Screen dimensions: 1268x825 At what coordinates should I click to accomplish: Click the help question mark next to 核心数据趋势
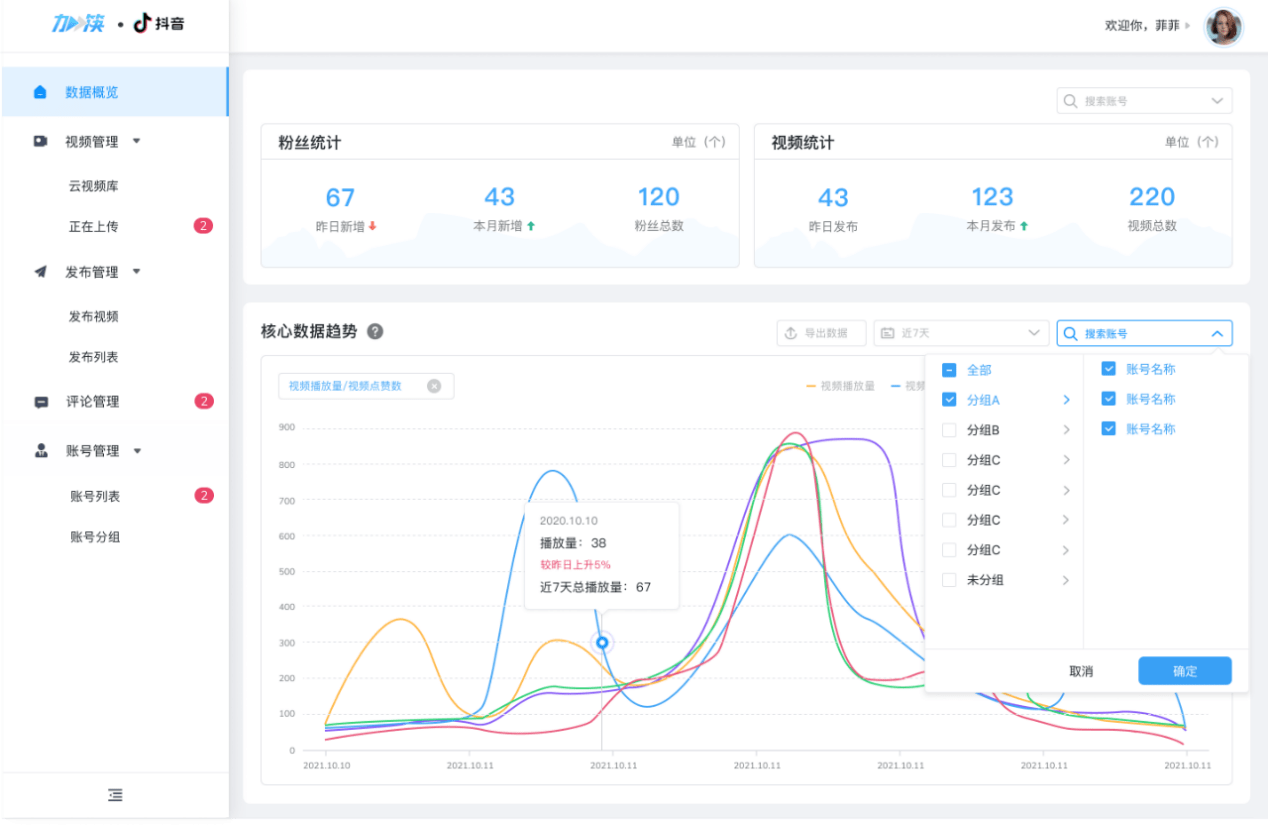coord(375,332)
